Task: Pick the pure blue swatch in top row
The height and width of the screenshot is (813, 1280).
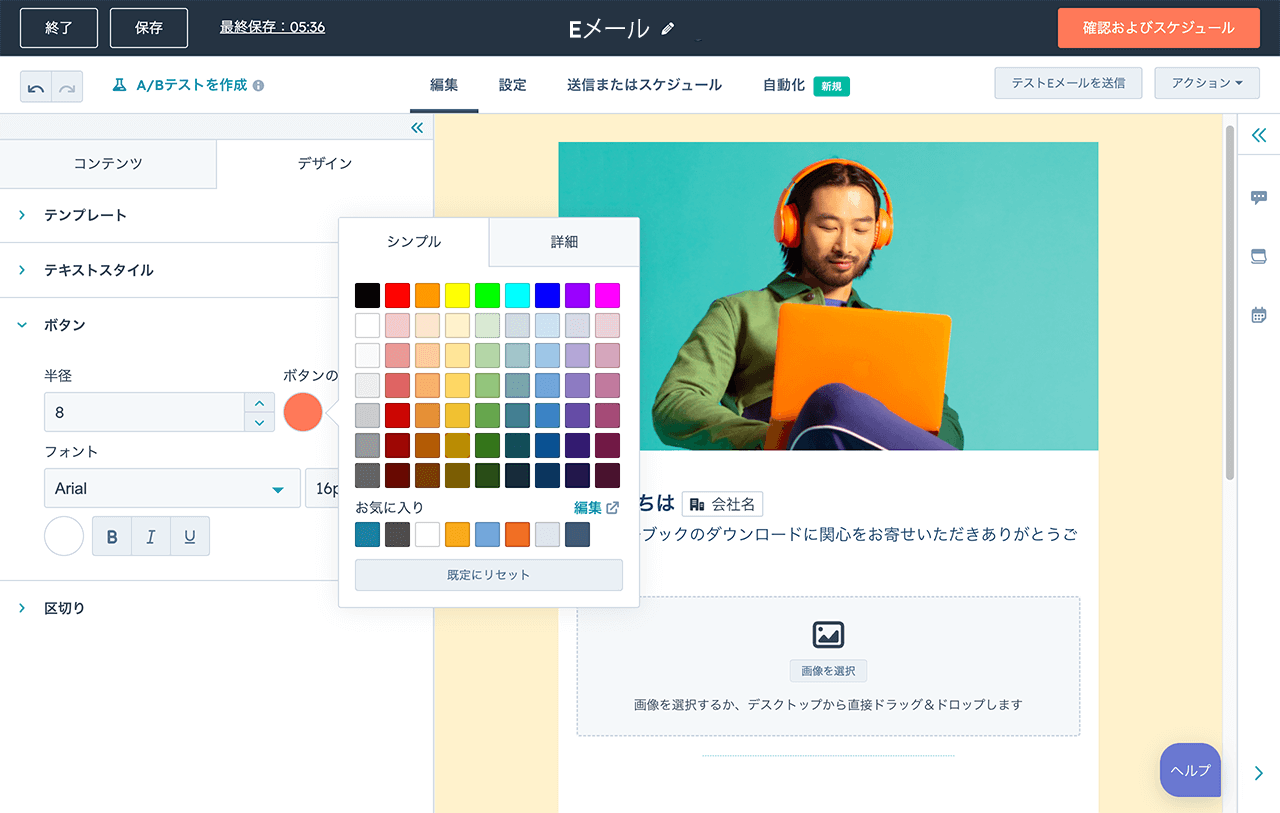Action: [x=548, y=295]
